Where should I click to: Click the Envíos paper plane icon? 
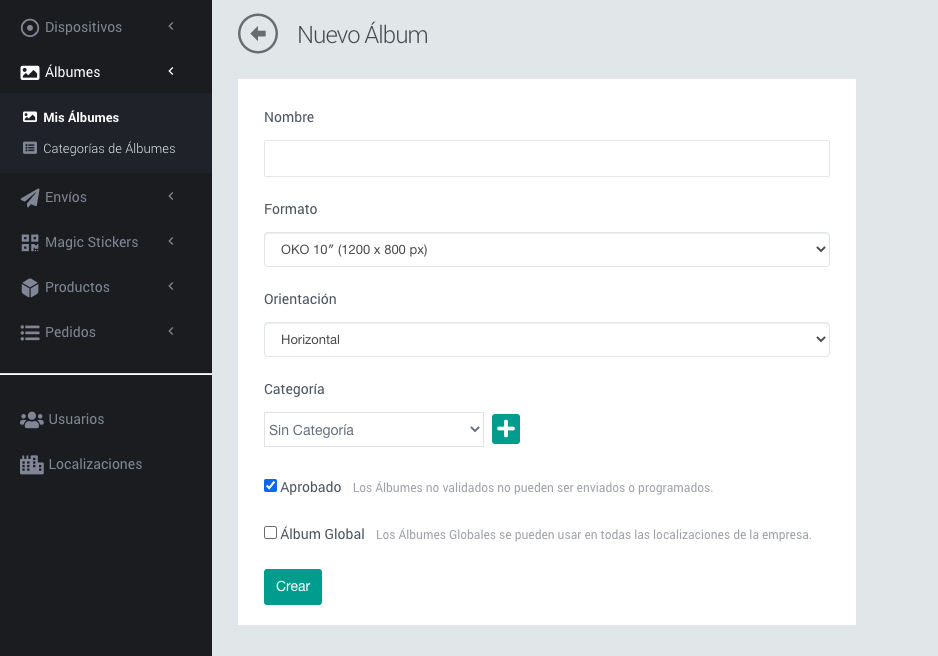[29, 197]
